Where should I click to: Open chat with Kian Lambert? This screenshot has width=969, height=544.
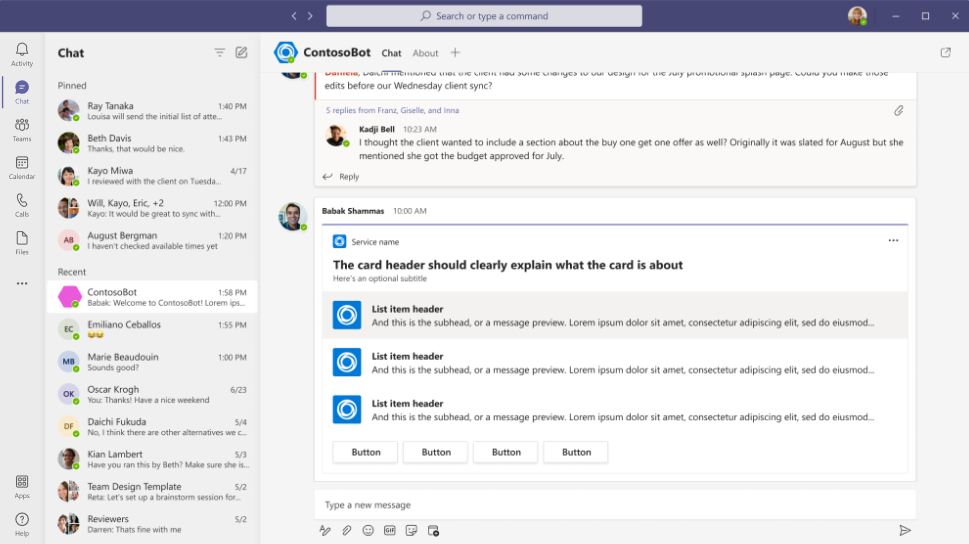click(153, 459)
